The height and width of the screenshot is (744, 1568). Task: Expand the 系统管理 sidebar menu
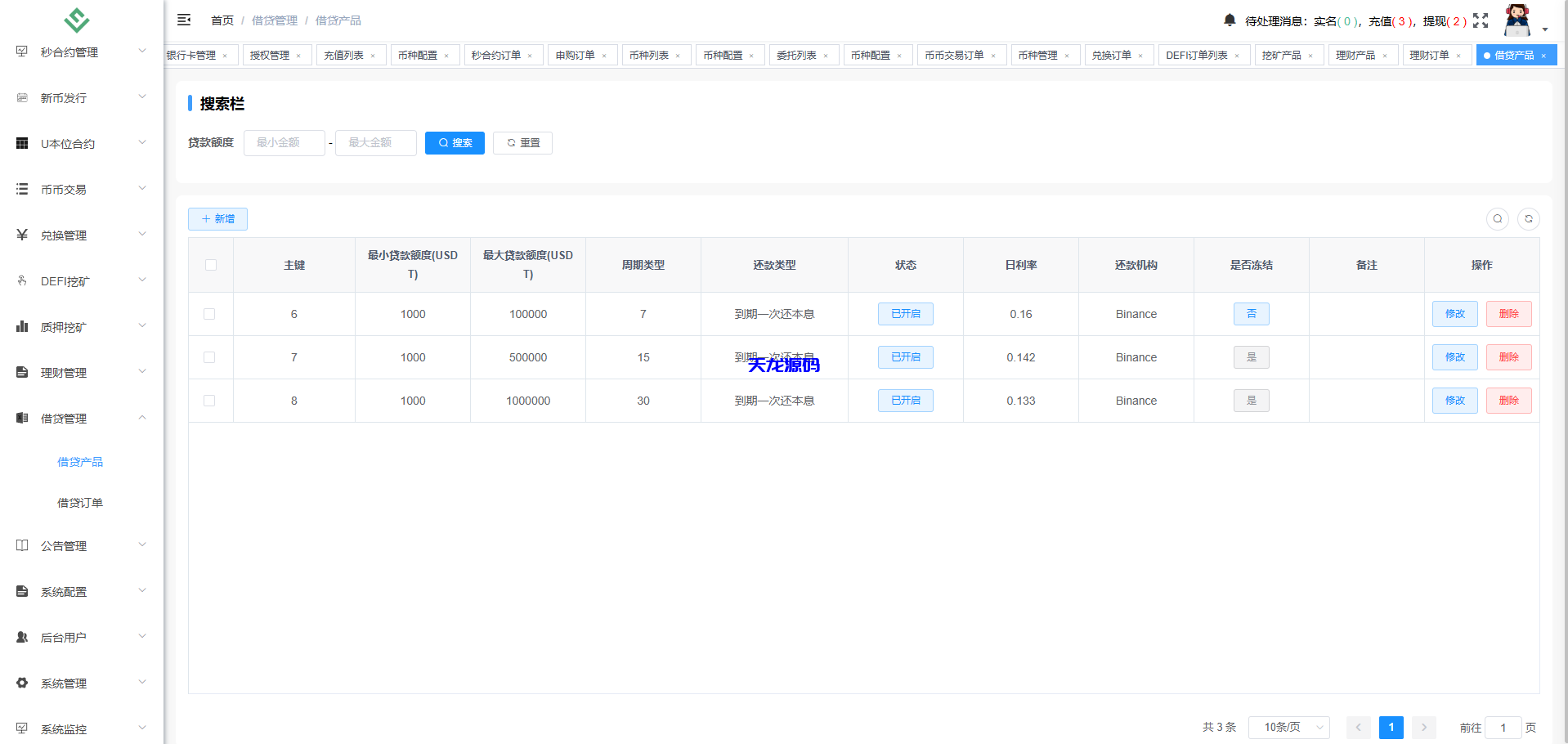(65, 683)
